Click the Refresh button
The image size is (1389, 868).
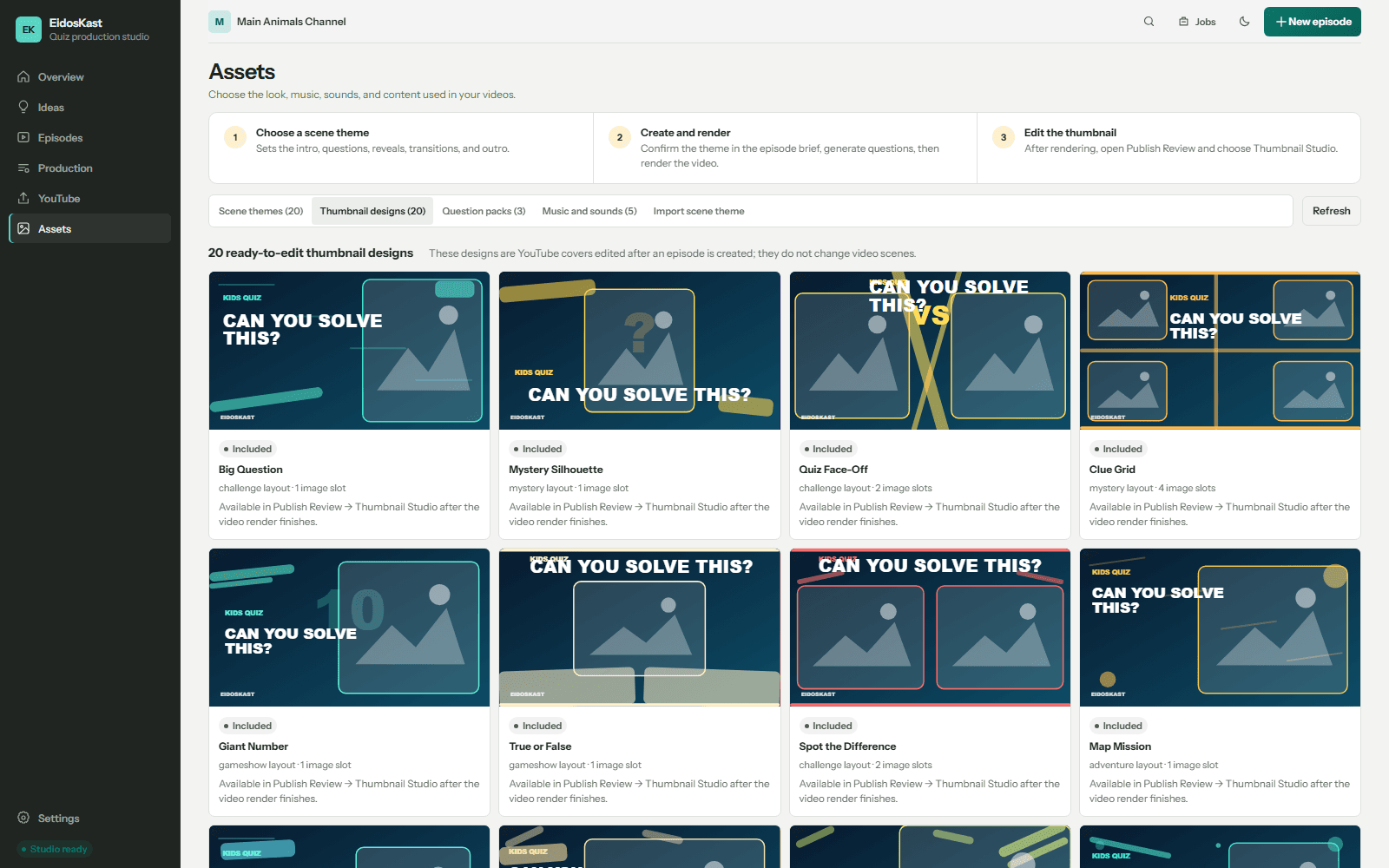click(1331, 211)
